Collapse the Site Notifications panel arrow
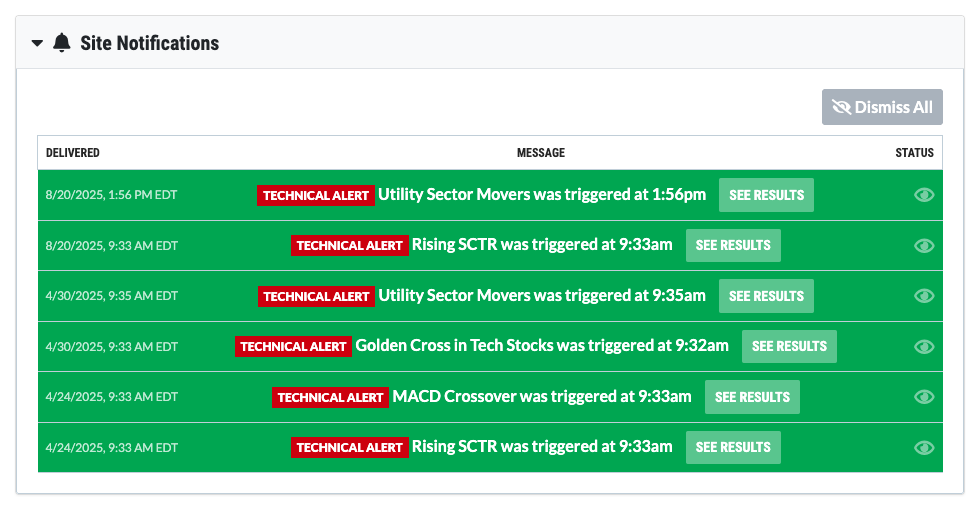980x513 pixels. (37, 44)
